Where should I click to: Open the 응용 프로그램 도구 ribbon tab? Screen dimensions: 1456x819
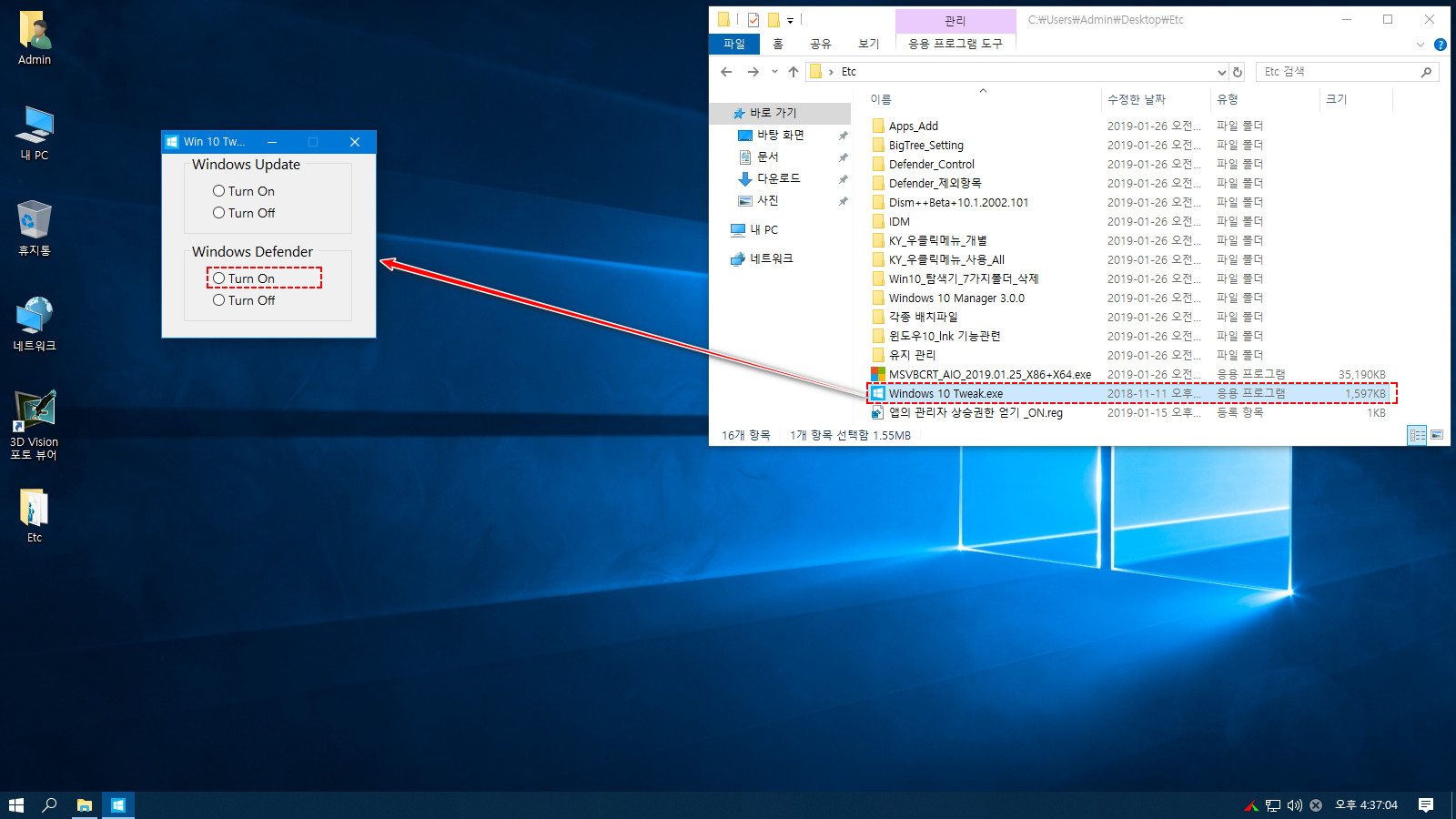(955, 44)
